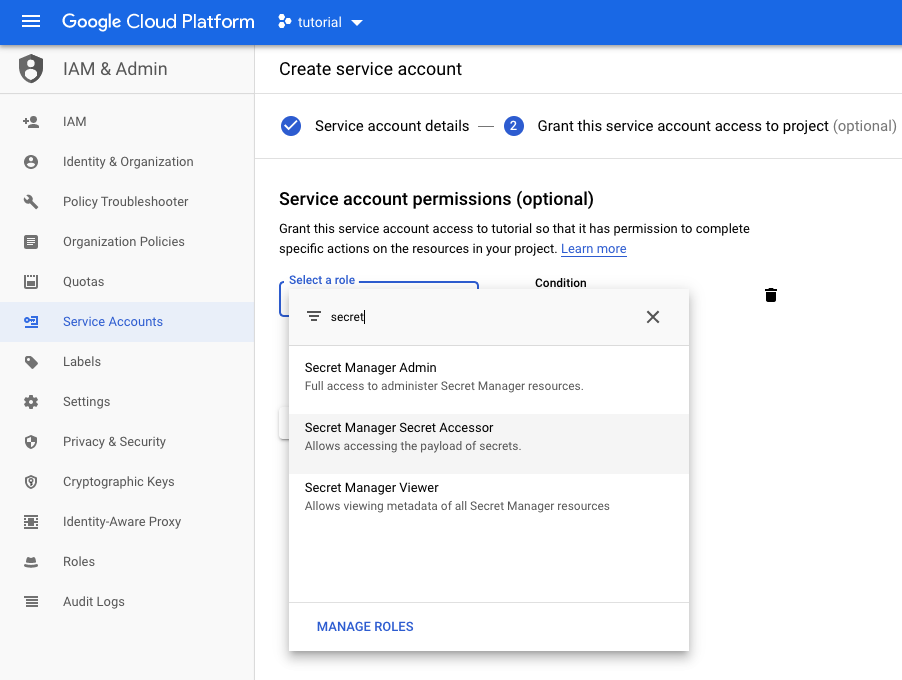
Task: Click the Identity-Aware Proxy icon
Action: tap(31, 522)
